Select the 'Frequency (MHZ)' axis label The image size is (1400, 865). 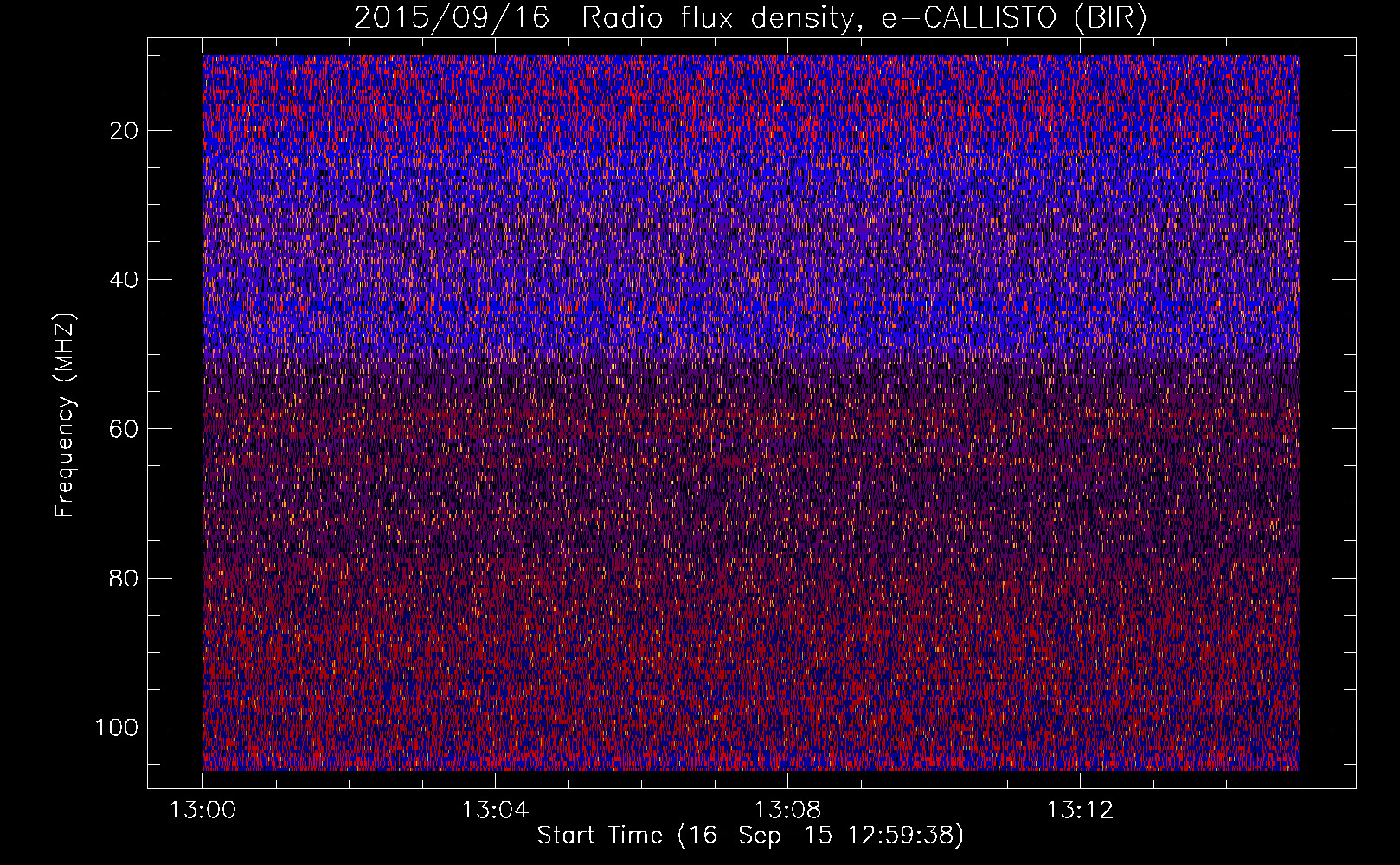point(65,414)
